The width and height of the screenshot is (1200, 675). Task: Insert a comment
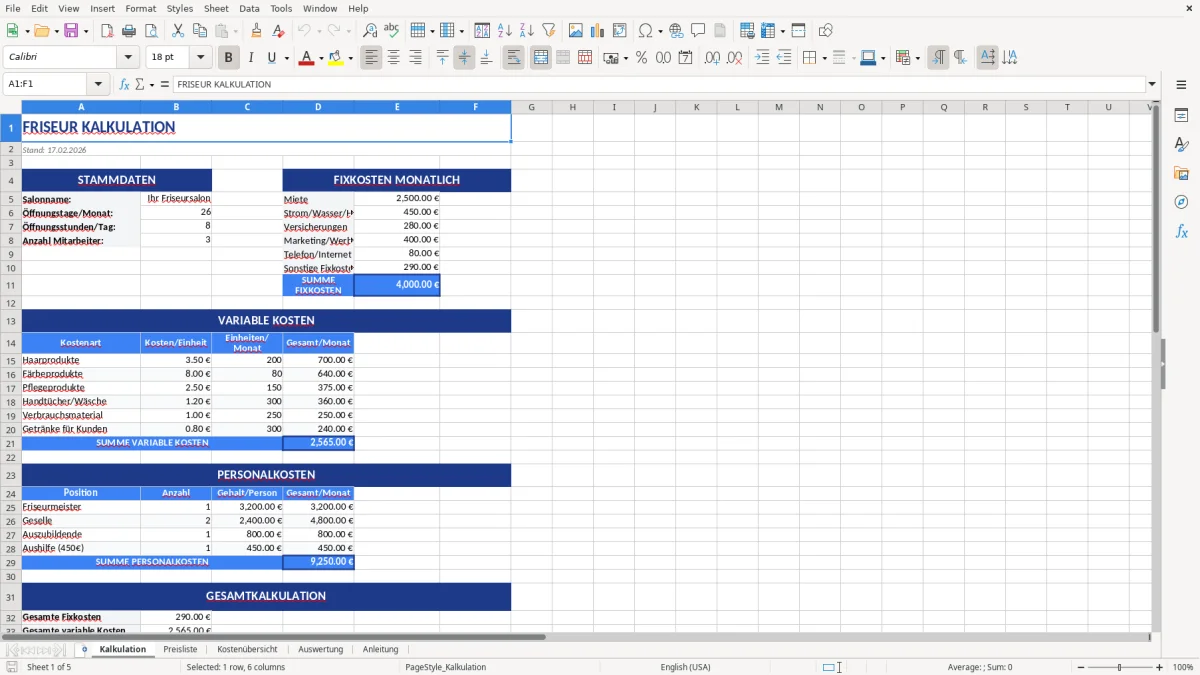pyautogui.click(x=698, y=31)
